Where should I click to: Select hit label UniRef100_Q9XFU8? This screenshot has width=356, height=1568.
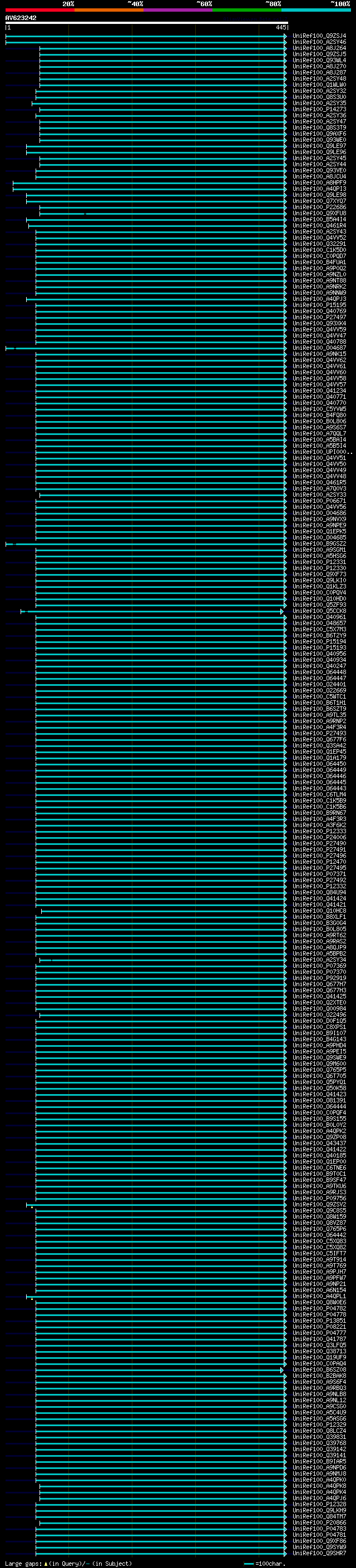tap(319, 213)
